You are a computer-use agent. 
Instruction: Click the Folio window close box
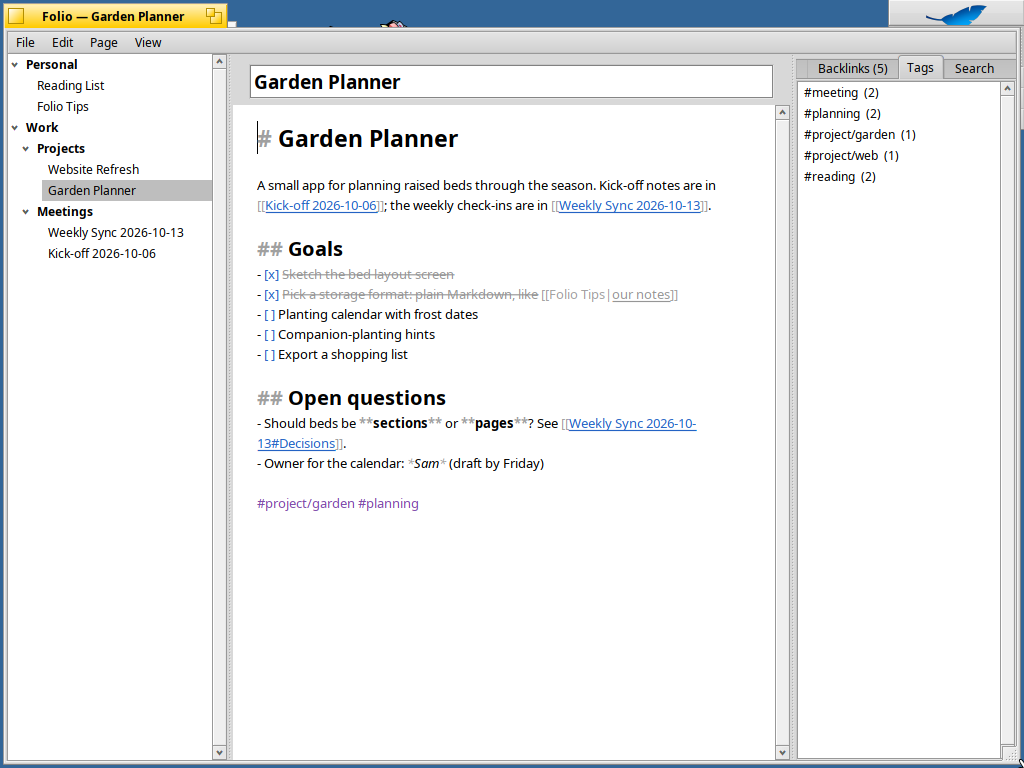click(x=16, y=16)
